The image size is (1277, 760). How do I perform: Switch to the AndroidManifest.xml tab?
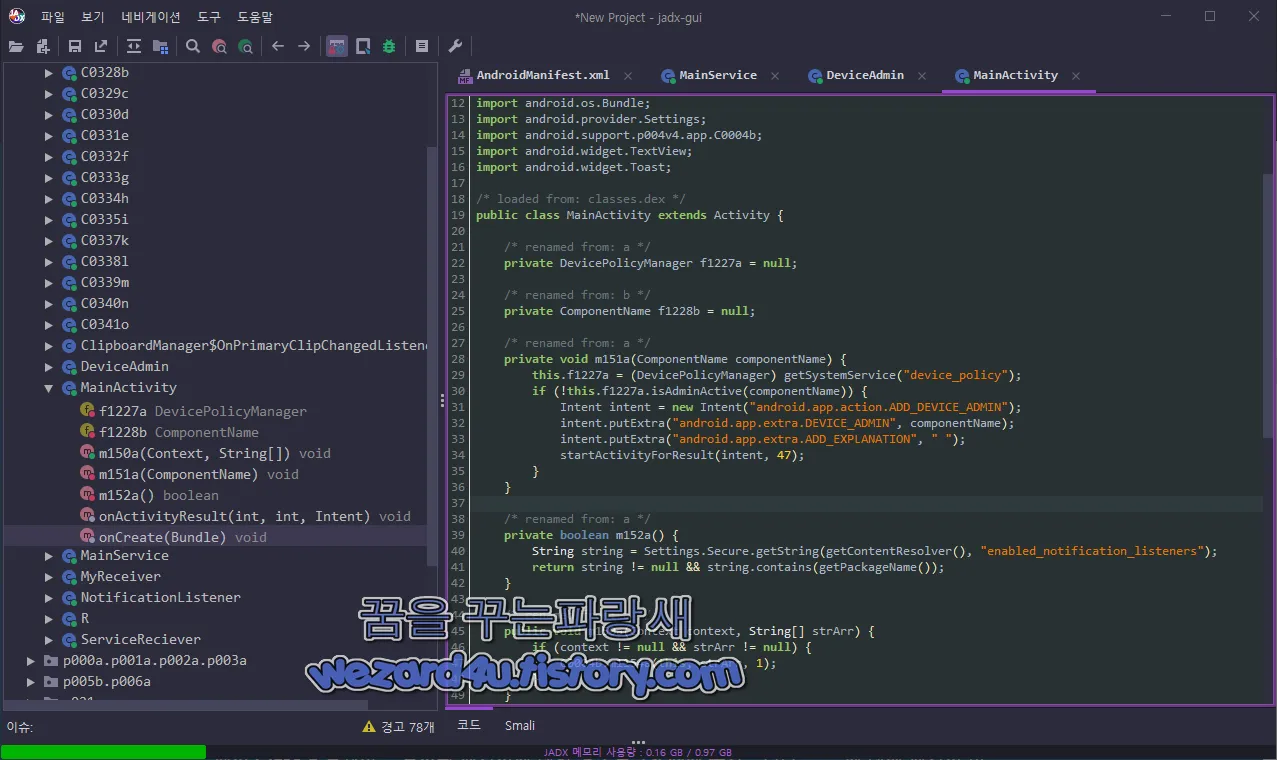[x=543, y=75]
